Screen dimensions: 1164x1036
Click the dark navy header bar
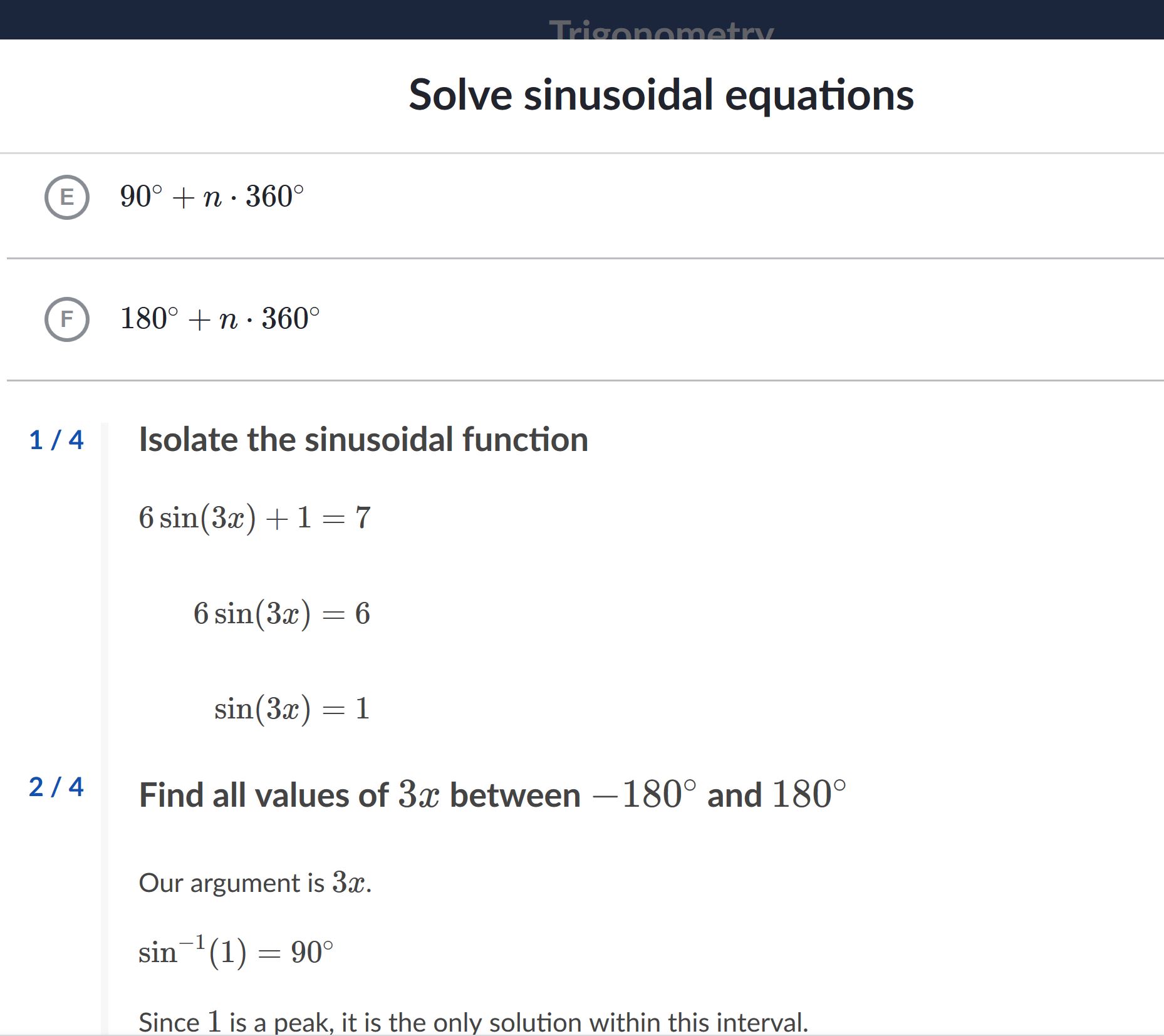(x=582, y=19)
